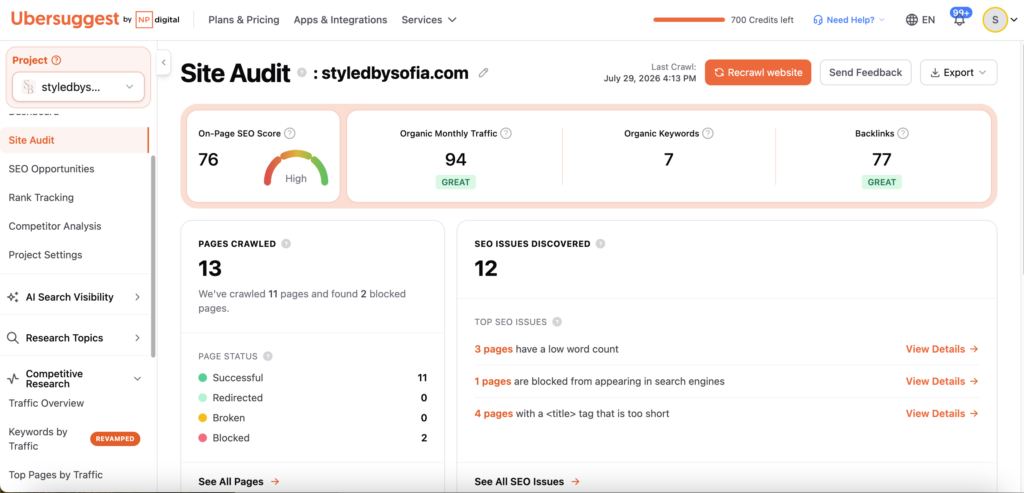View Details for low word count issue

tap(942, 349)
